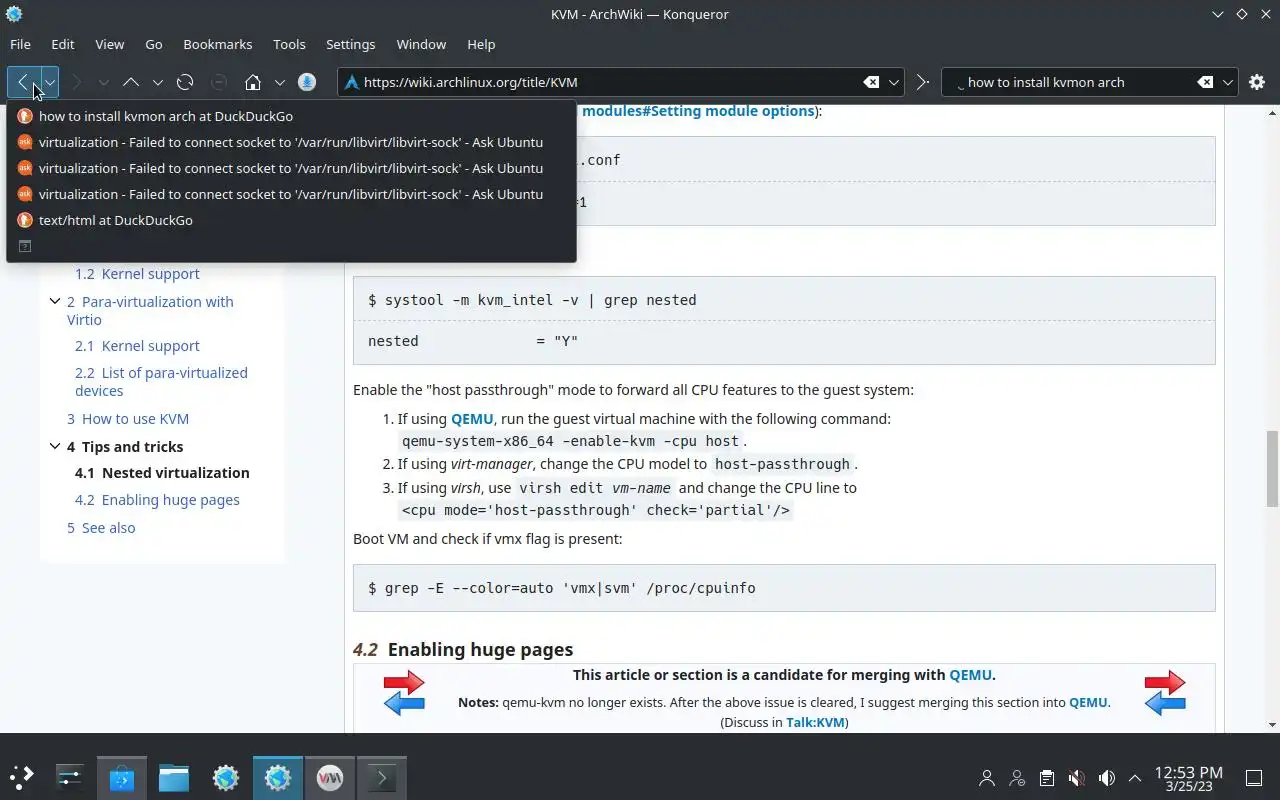Open the Tools menu
The width and height of the screenshot is (1280, 800).
(289, 44)
